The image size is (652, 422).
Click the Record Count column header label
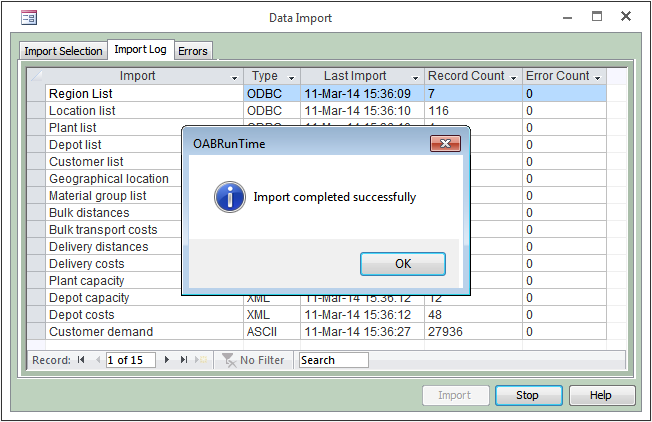[x=466, y=76]
